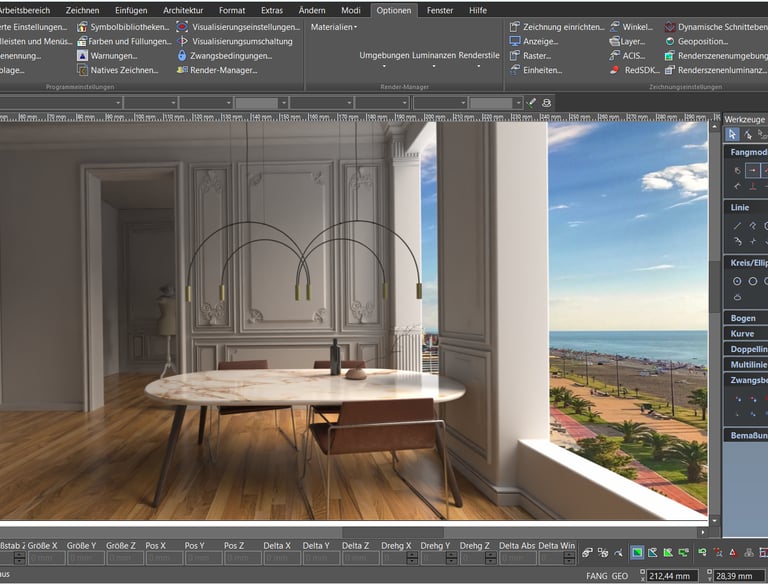Toggle the GEO status indicator

(x=620, y=576)
